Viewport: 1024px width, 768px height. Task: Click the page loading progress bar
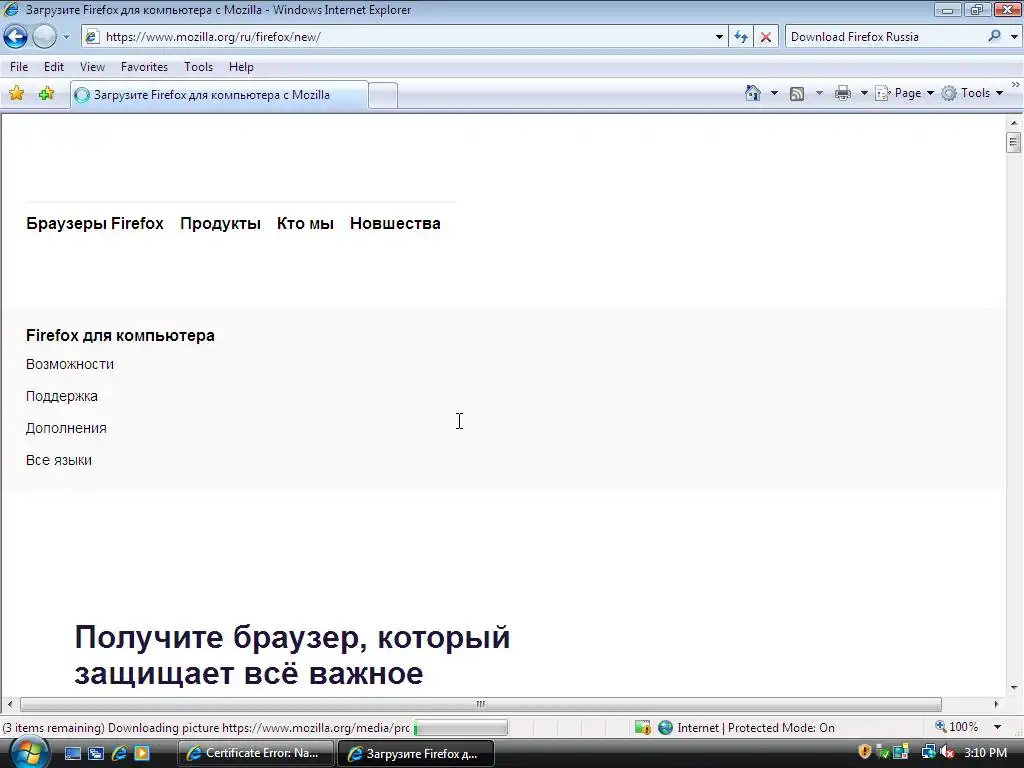[460, 728]
